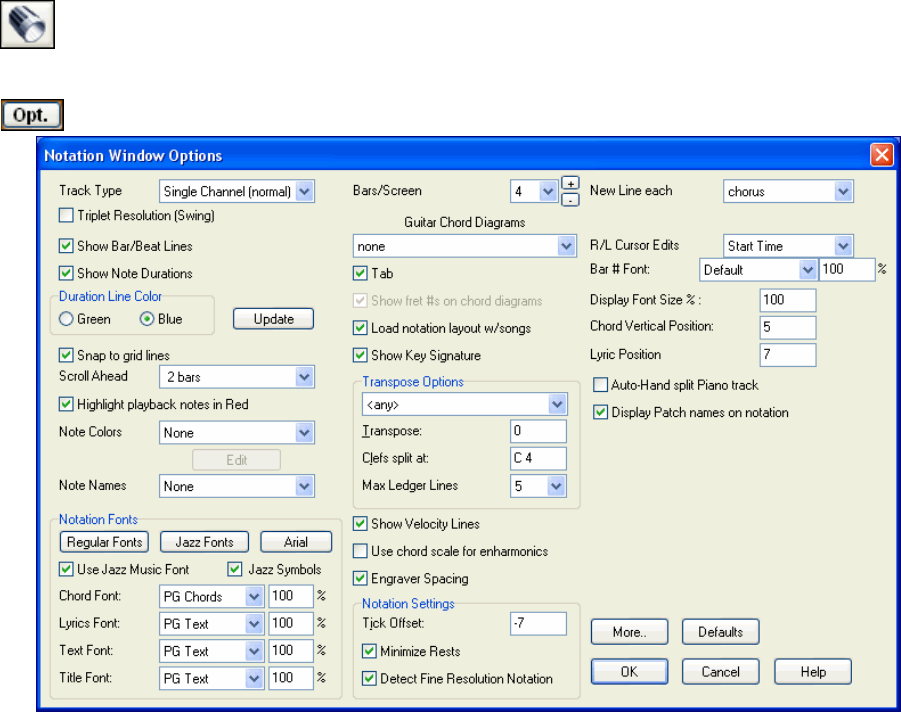901x712 pixels.
Task: Select Green duration line color
Action: pos(68,319)
